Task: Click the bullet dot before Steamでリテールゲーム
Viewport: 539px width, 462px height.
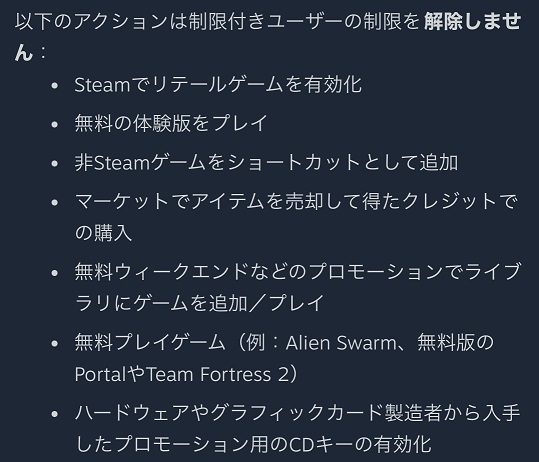Action: [54, 86]
